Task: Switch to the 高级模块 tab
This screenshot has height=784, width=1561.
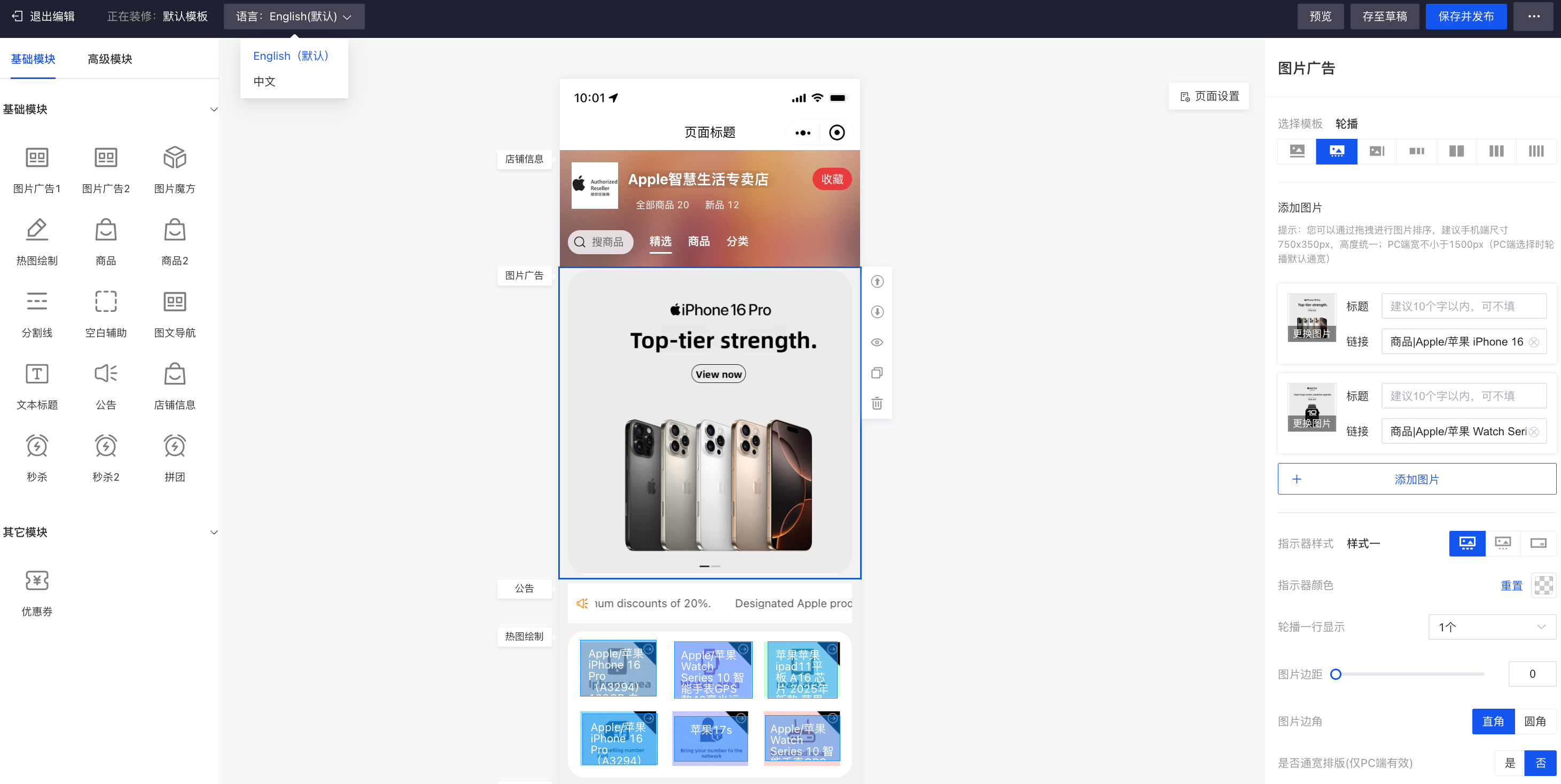Action: (x=110, y=59)
